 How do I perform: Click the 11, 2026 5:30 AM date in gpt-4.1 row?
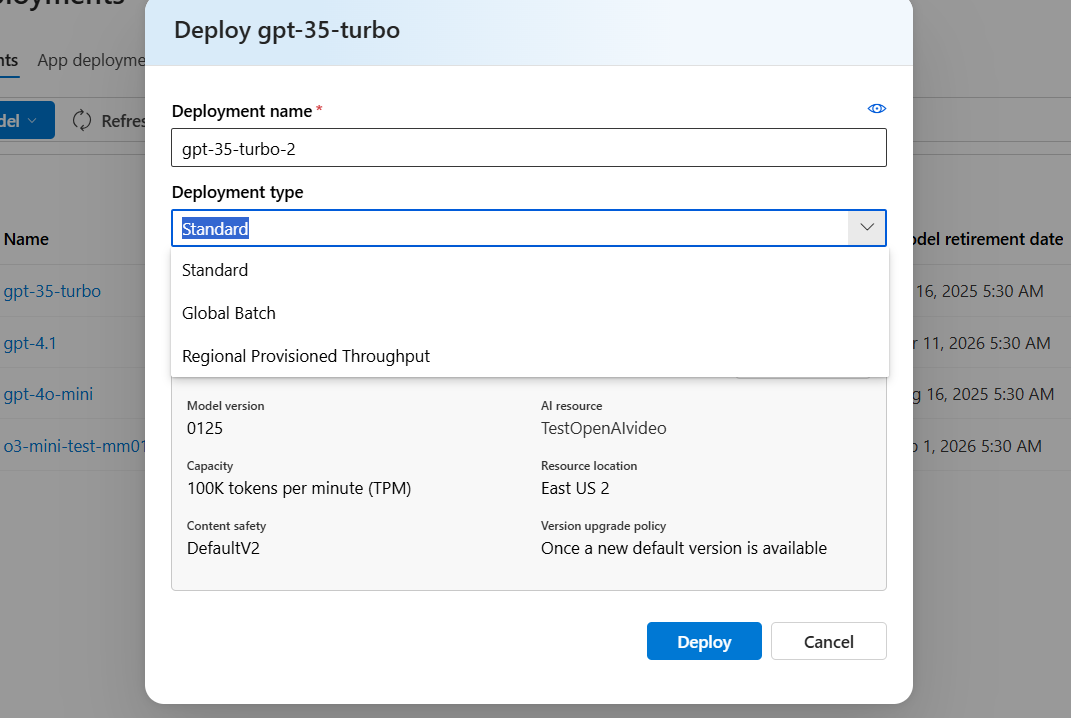click(x=986, y=343)
